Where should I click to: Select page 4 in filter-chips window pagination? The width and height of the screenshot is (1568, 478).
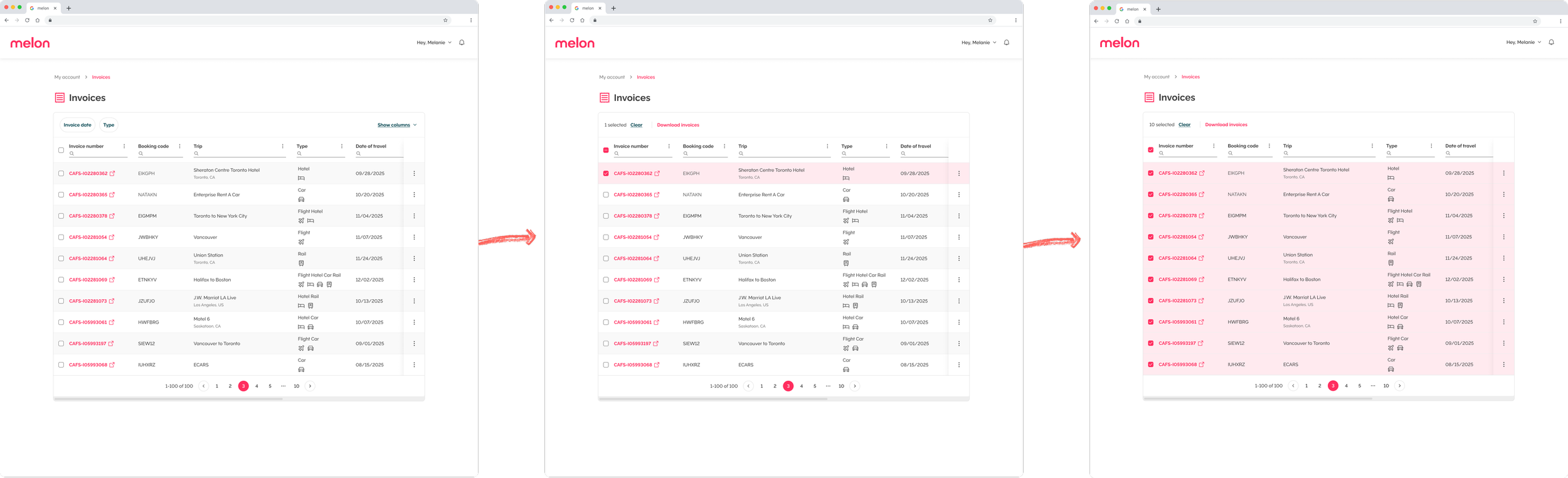257,386
